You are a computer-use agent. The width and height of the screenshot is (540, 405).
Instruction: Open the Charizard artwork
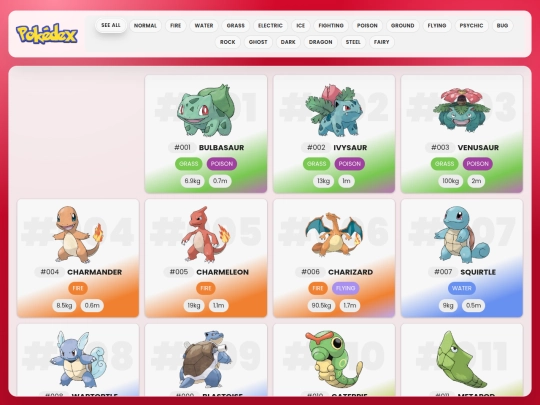[x=334, y=235]
